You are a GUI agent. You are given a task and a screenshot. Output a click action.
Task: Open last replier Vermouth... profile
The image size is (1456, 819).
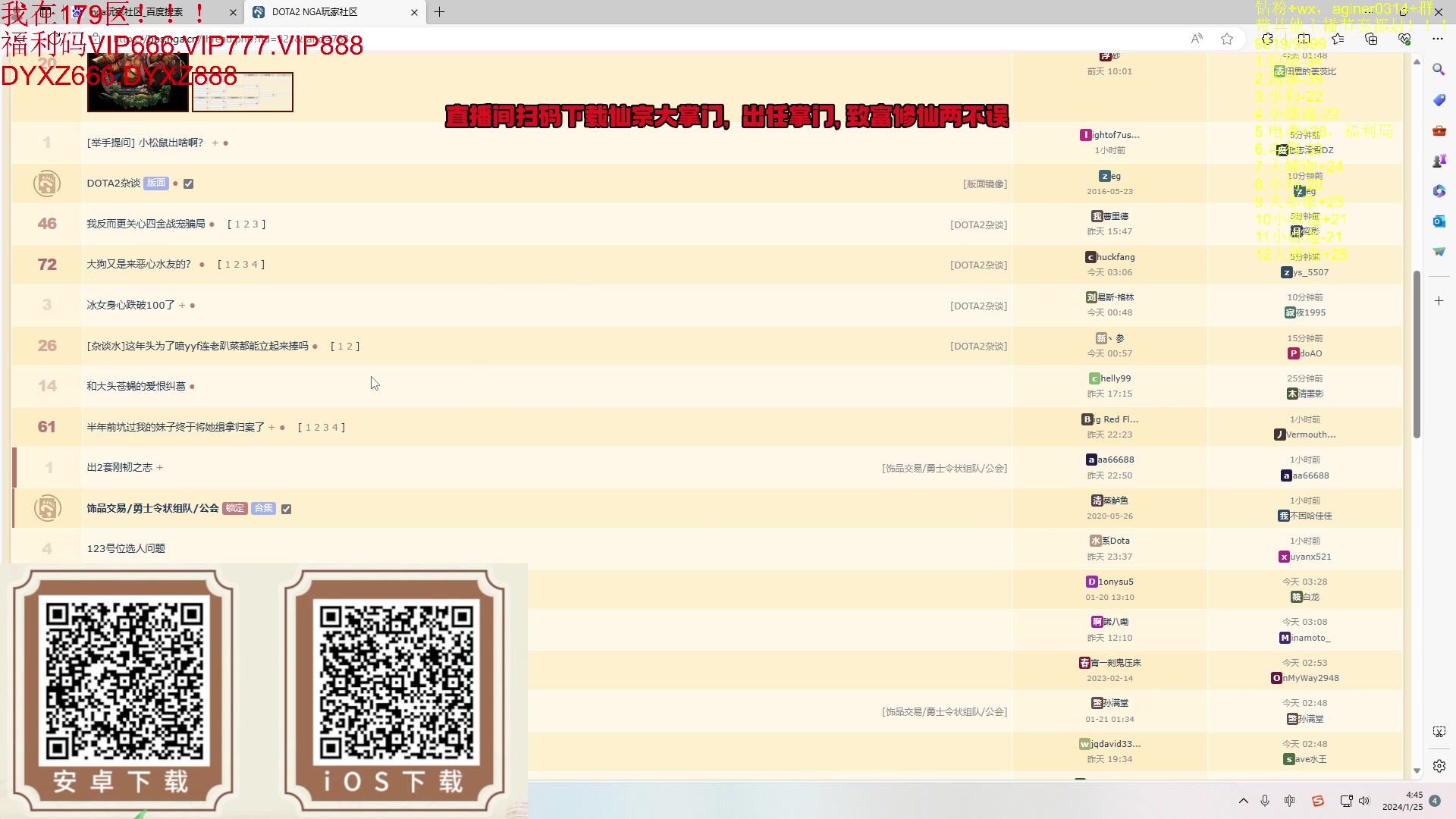(1304, 435)
